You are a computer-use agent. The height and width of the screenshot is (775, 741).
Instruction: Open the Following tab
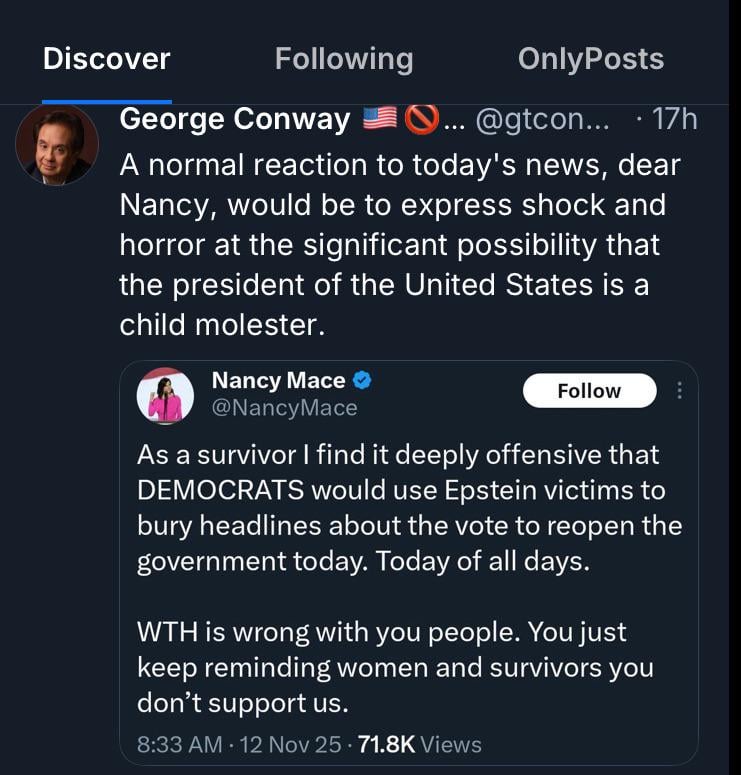(344, 59)
